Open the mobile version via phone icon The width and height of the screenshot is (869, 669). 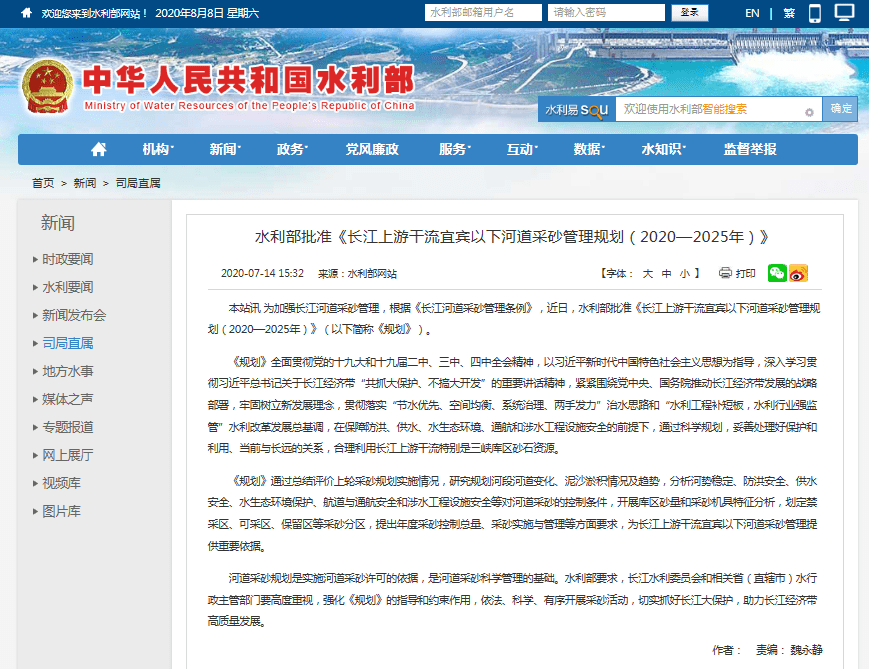point(814,12)
